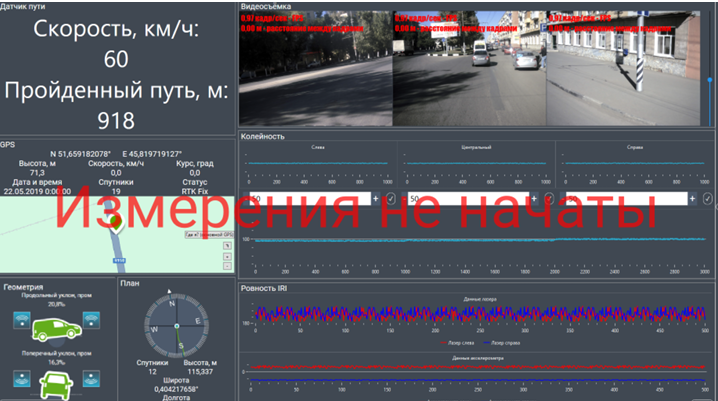Click the longitude E 45,819719127°
718x401 pixels.
pos(152,154)
